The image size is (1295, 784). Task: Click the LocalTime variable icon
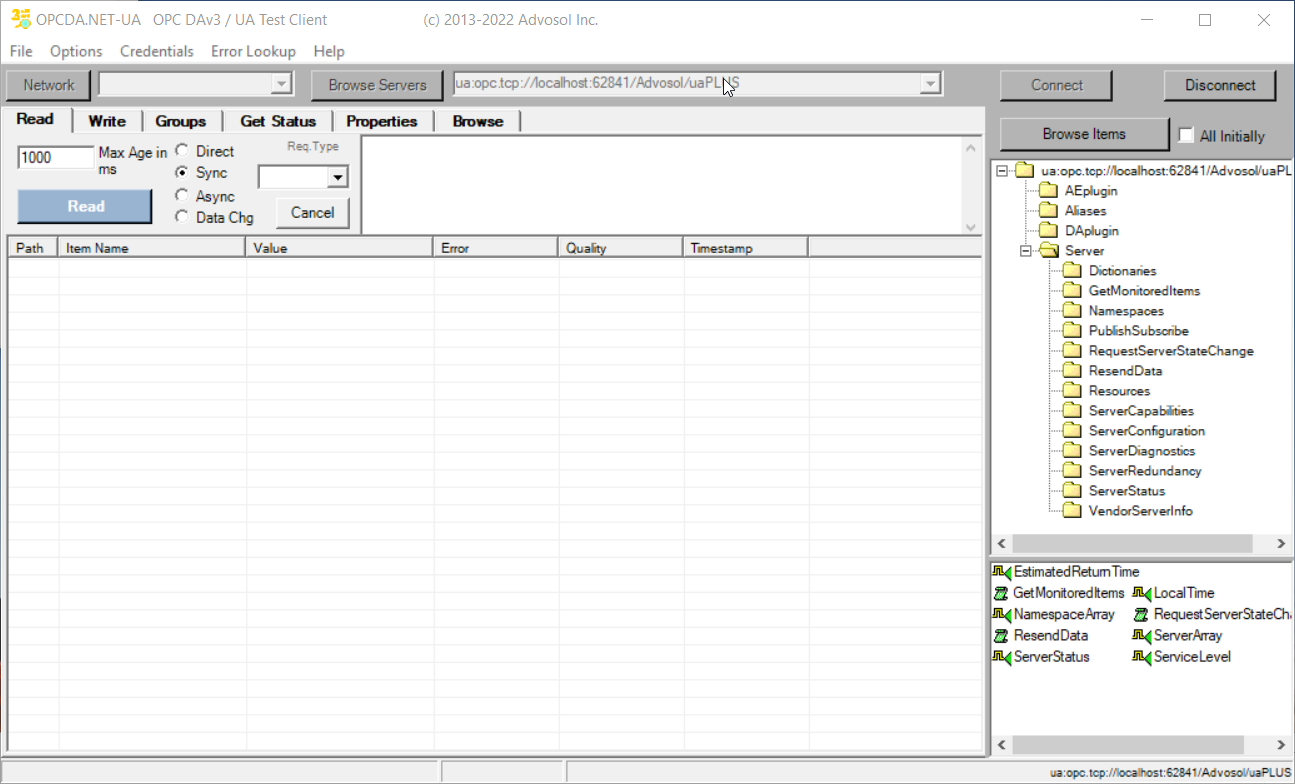point(1142,593)
